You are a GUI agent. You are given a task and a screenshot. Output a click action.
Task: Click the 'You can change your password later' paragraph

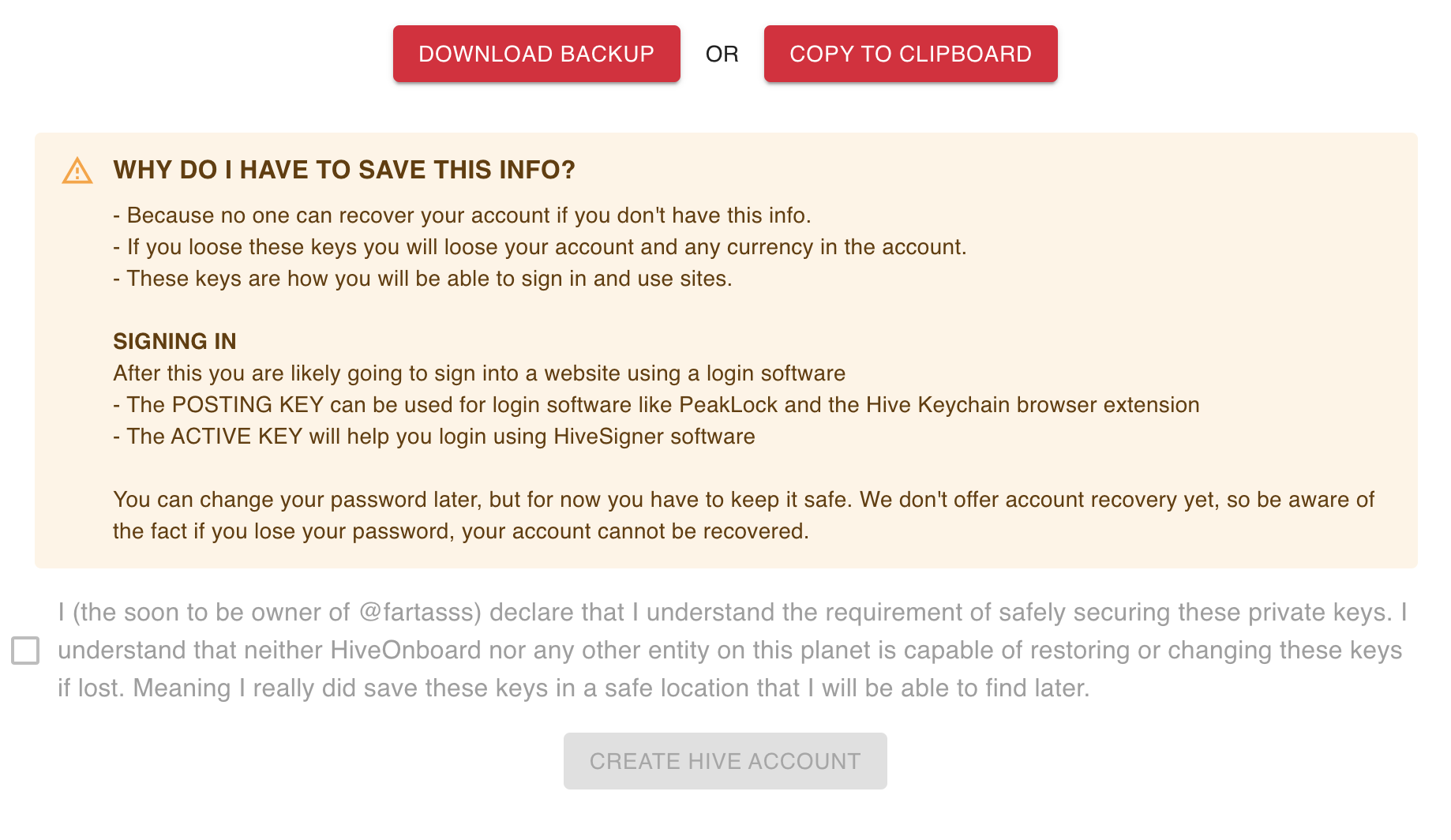744,516
